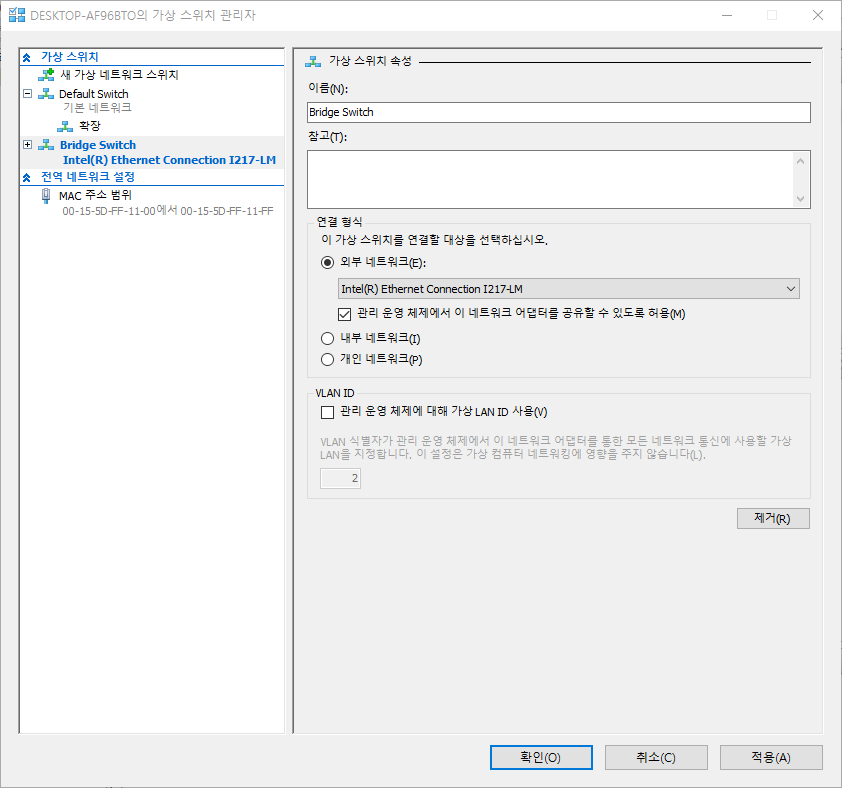Select 외부 네트워크 radio button
The width and height of the screenshot is (842, 788).
pyautogui.click(x=327, y=263)
